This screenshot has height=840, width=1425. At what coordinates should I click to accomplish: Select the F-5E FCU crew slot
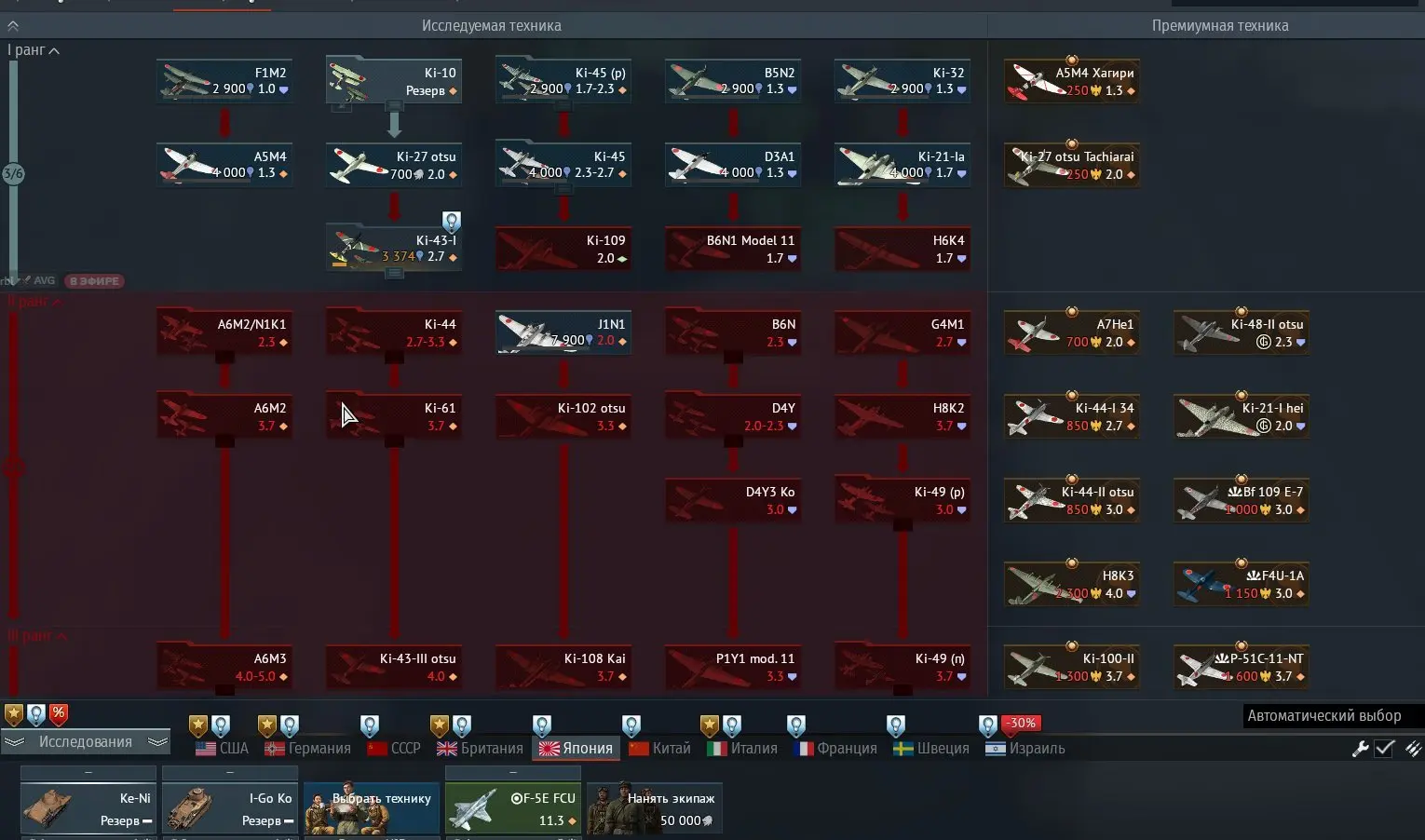[x=513, y=807]
